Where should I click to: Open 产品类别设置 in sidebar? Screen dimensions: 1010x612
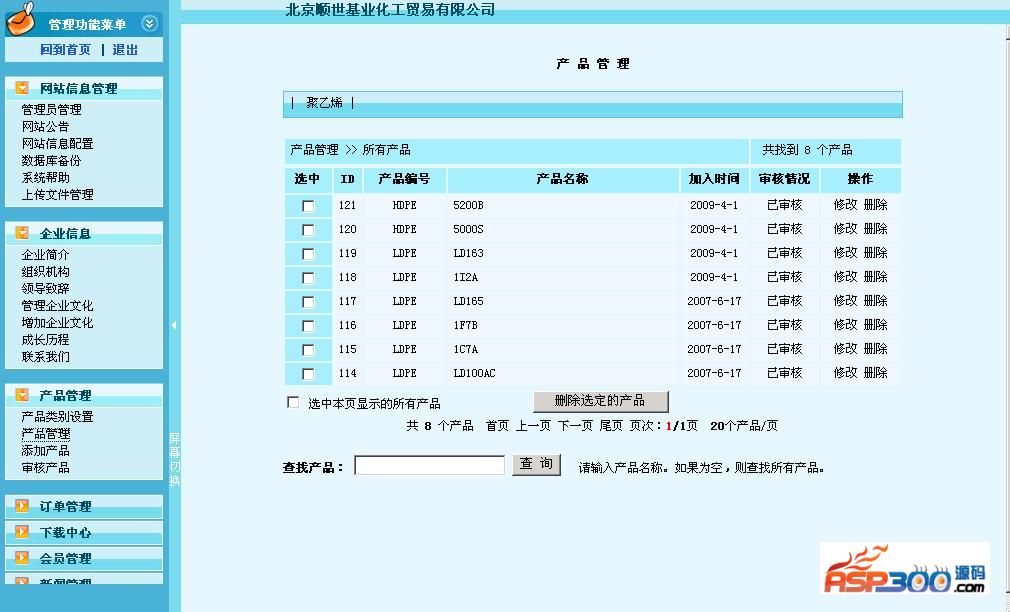pos(57,416)
